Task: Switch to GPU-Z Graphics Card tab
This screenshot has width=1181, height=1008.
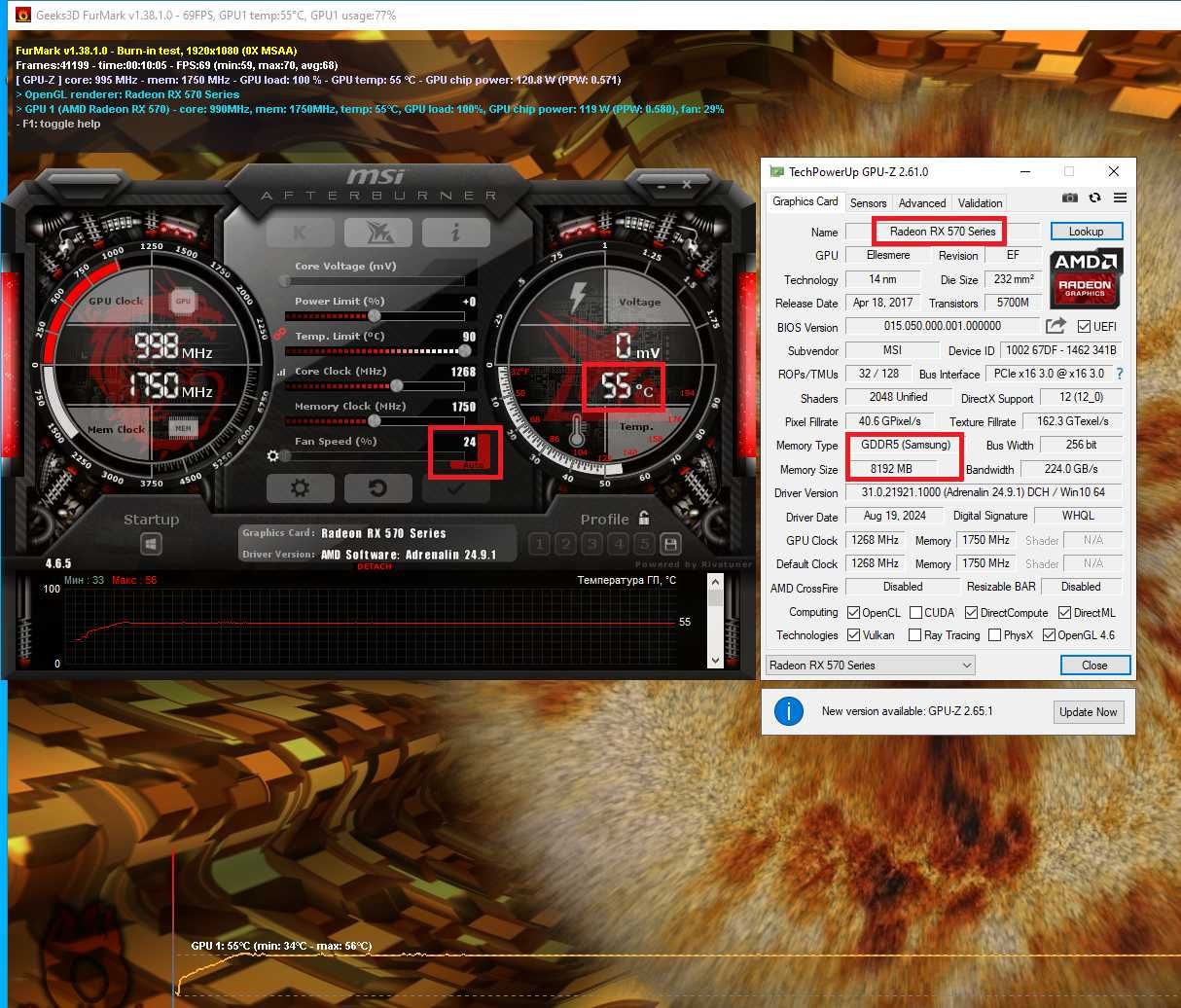Action: (x=805, y=201)
